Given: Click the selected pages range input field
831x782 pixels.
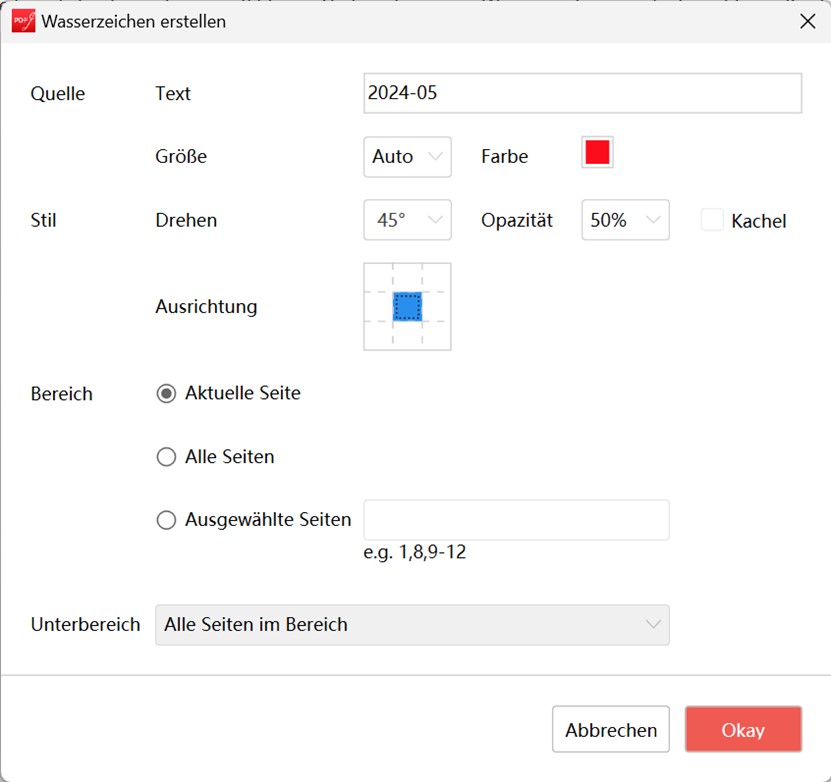Looking at the screenshot, I should coord(516,520).
